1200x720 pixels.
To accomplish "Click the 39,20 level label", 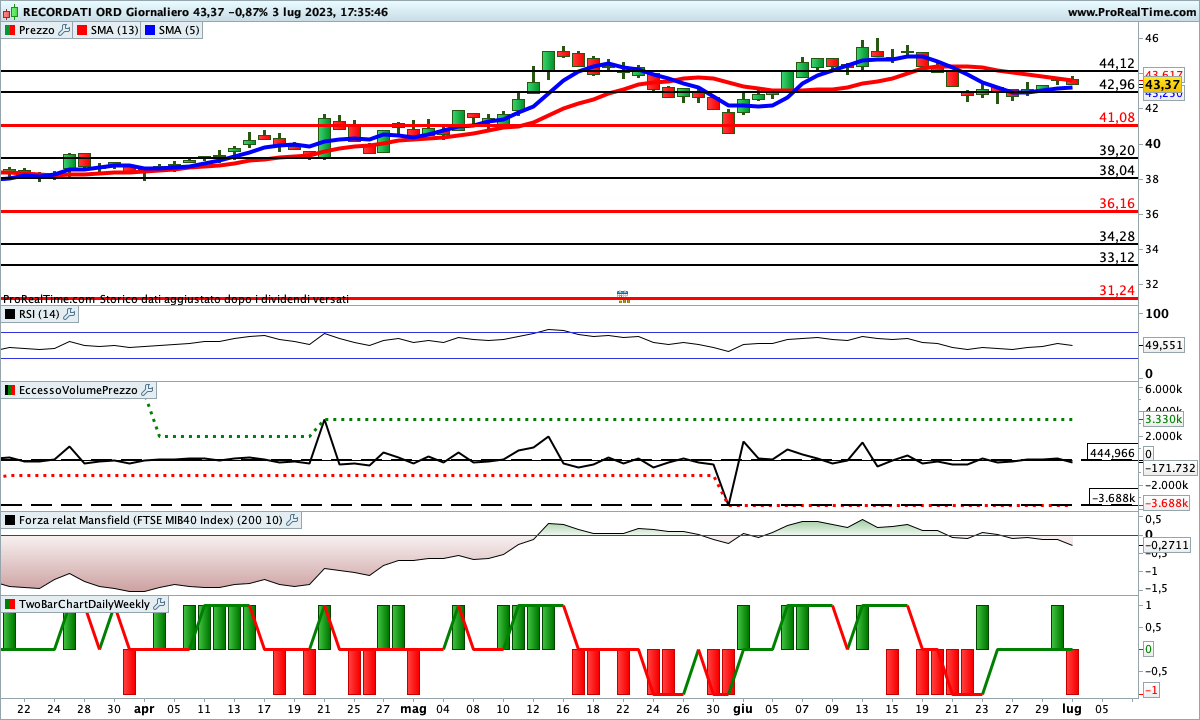I will coord(1116,150).
